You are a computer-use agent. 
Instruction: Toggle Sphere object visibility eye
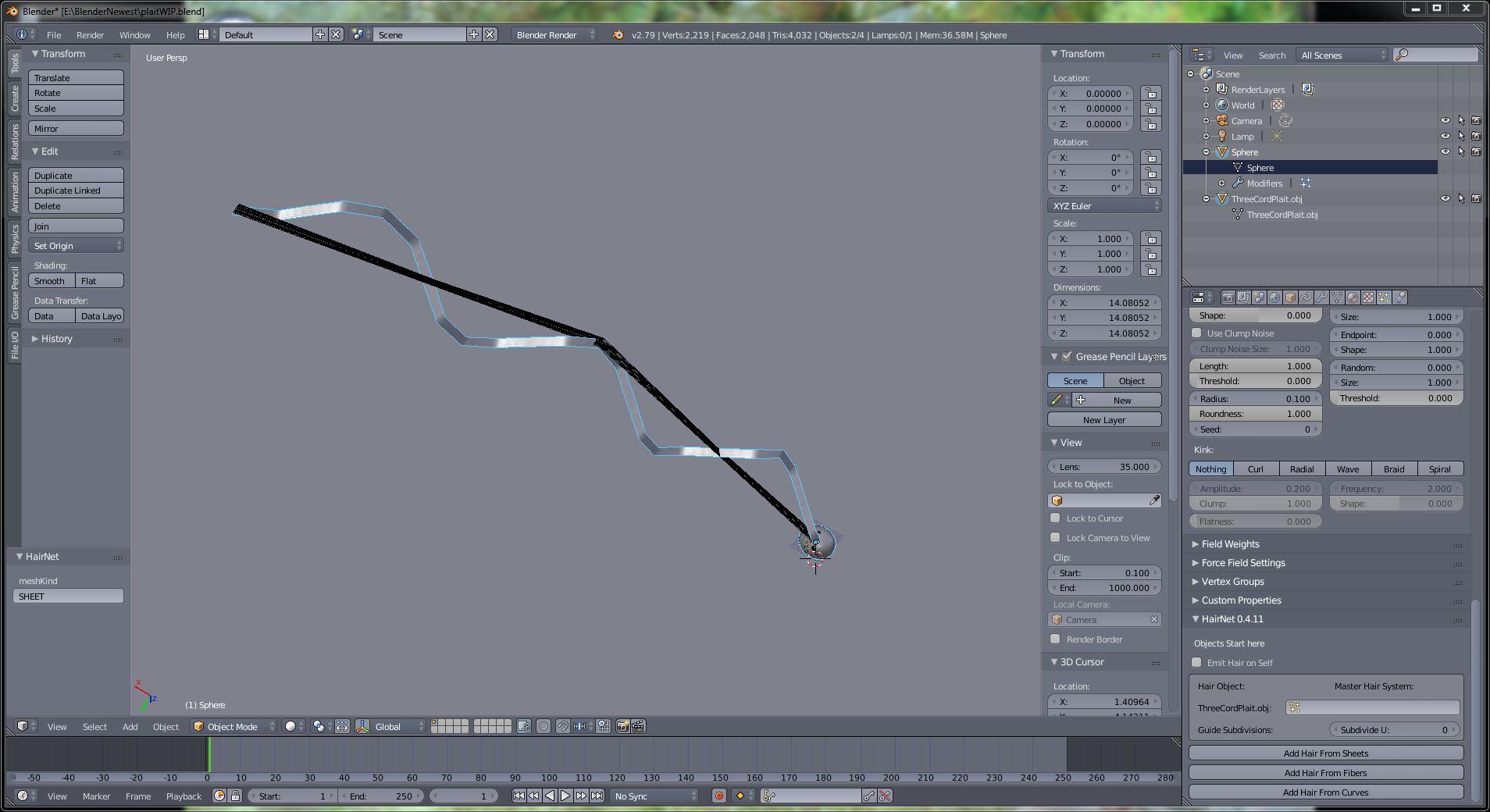[x=1445, y=151]
